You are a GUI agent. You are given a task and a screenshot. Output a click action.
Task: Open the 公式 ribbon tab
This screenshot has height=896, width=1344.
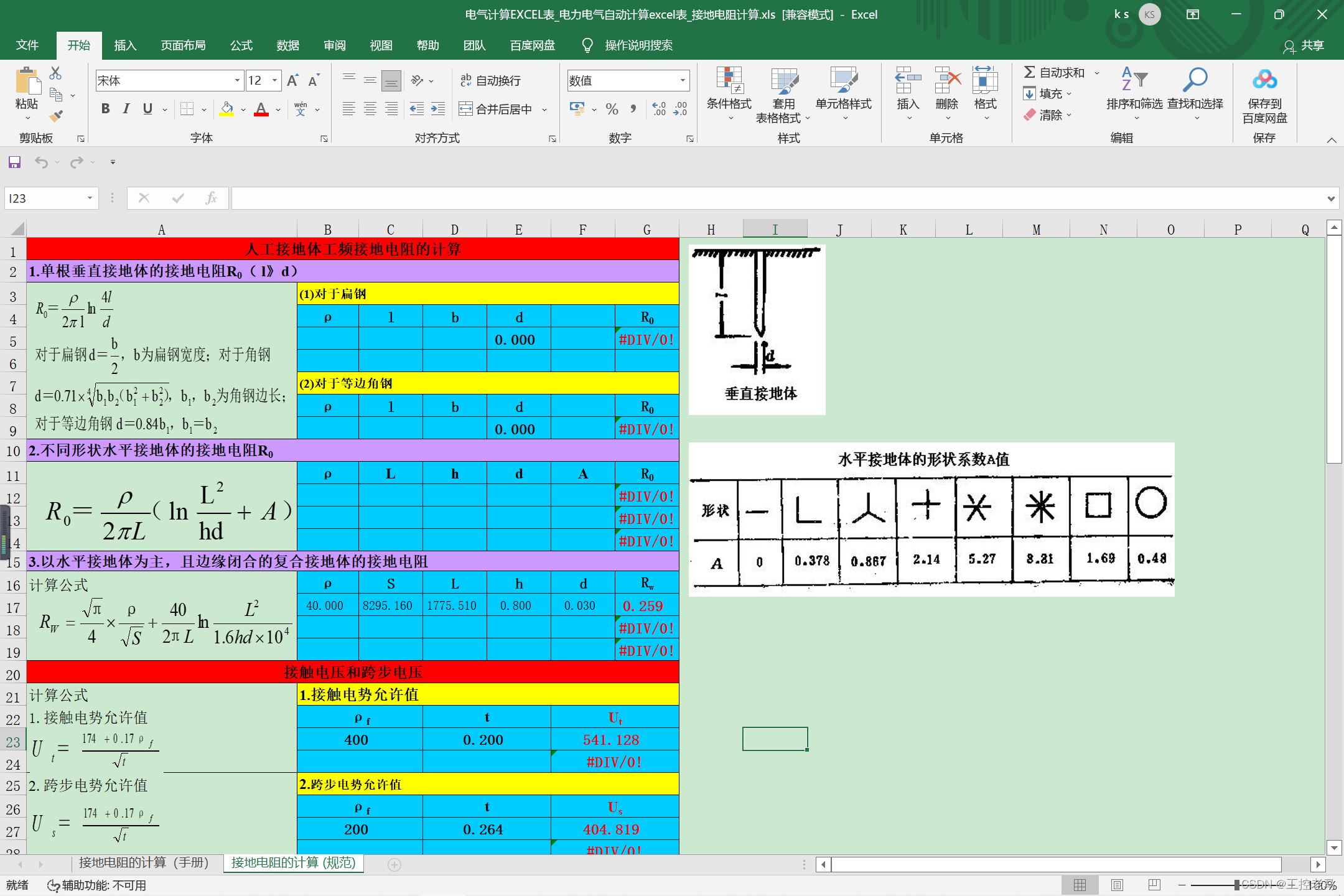[241, 45]
